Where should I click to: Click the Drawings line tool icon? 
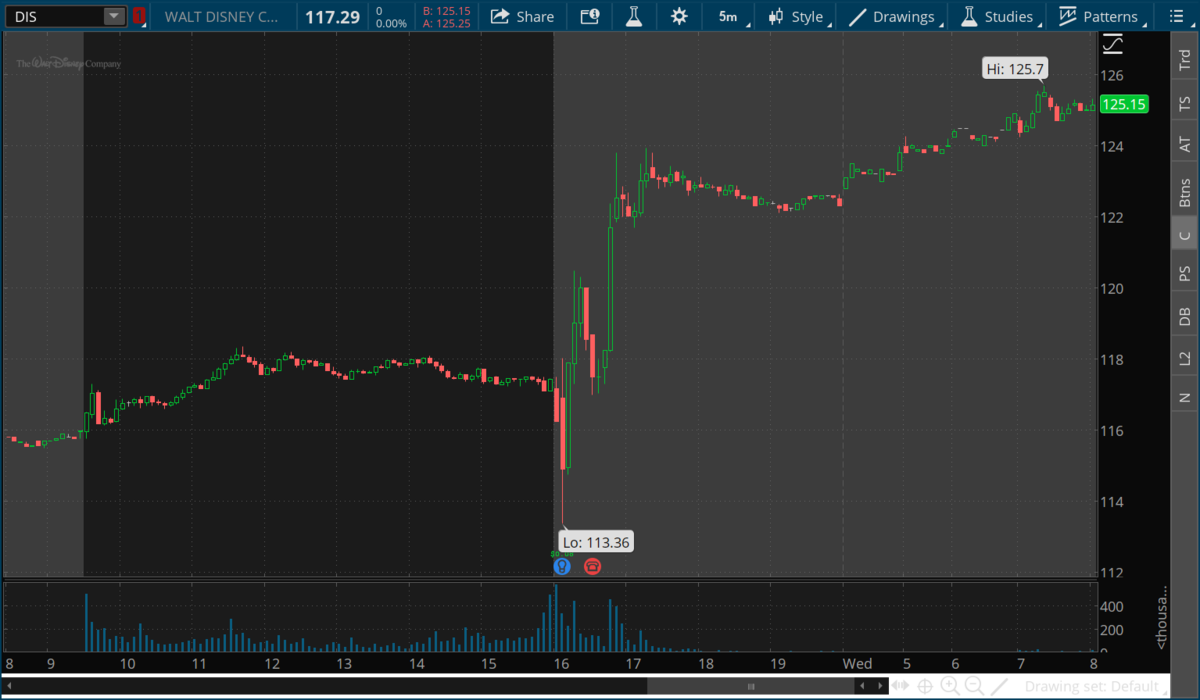(x=857, y=16)
